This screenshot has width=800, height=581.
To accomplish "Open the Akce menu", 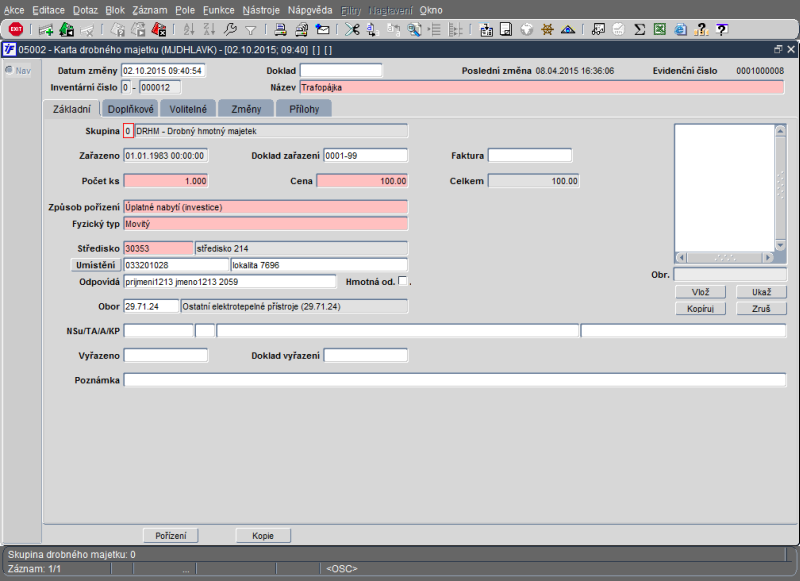I will pyautogui.click(x=14, y=10).
